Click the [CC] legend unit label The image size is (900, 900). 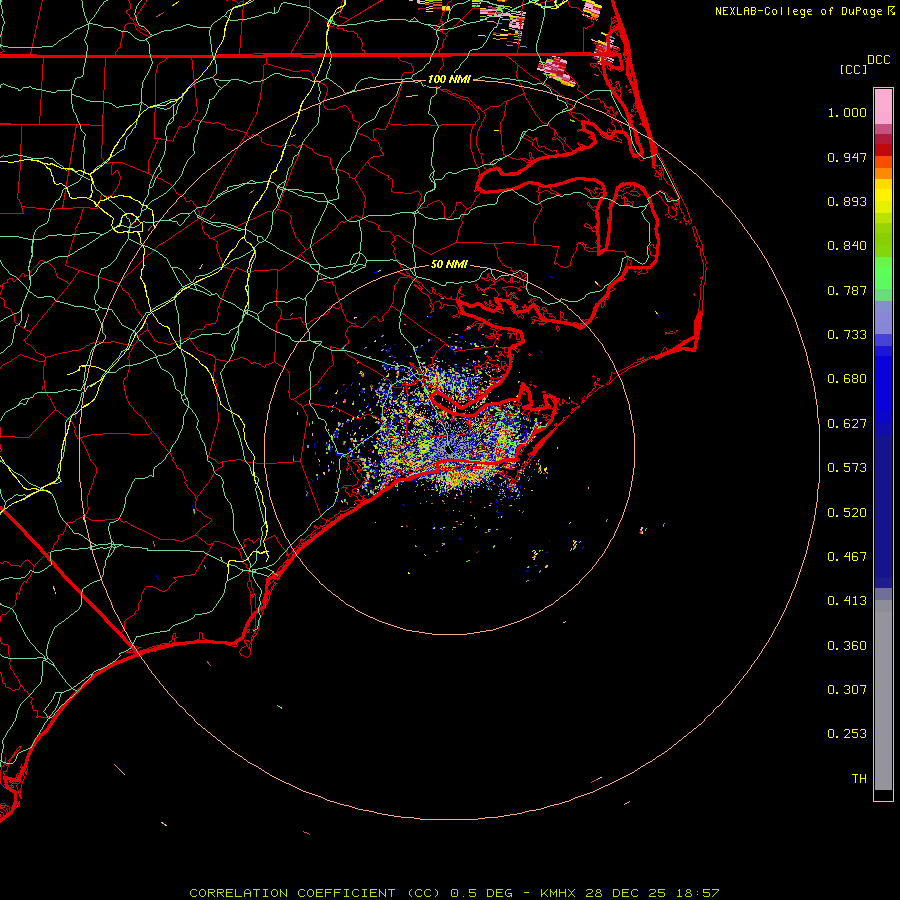pos(853,69)
